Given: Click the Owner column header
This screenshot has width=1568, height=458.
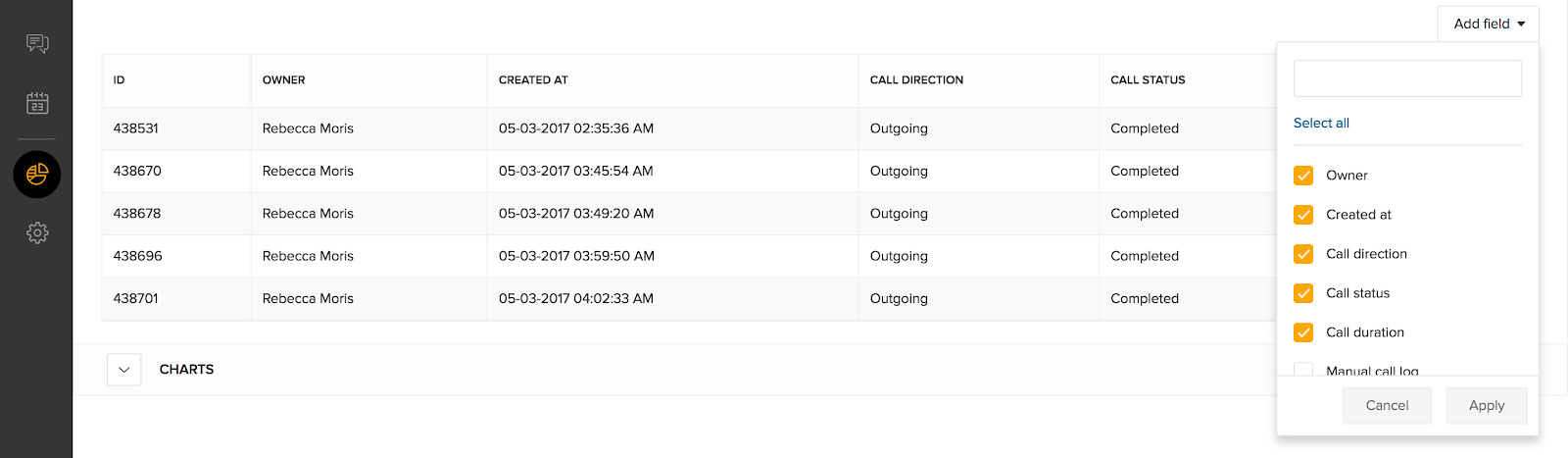Looking at the screenshot, I should [x=284, y=80].
